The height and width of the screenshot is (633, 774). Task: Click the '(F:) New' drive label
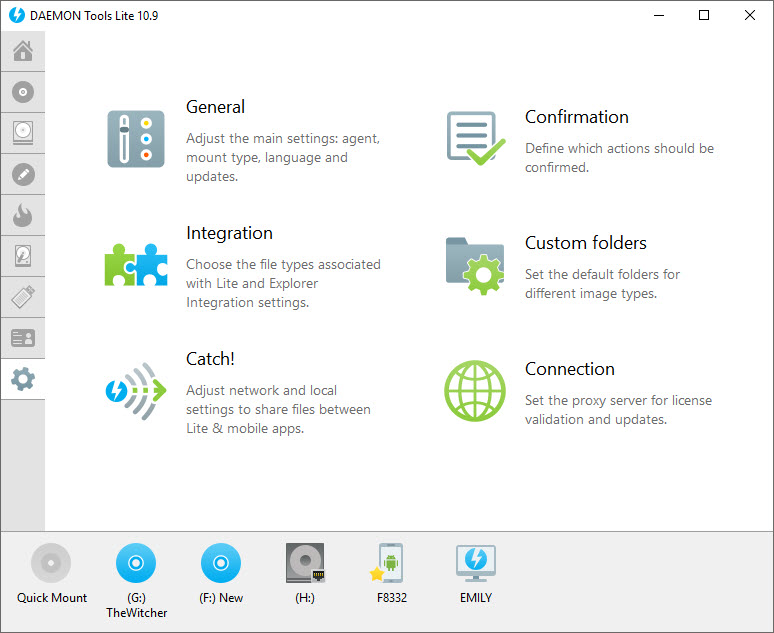tap(221, 597)
